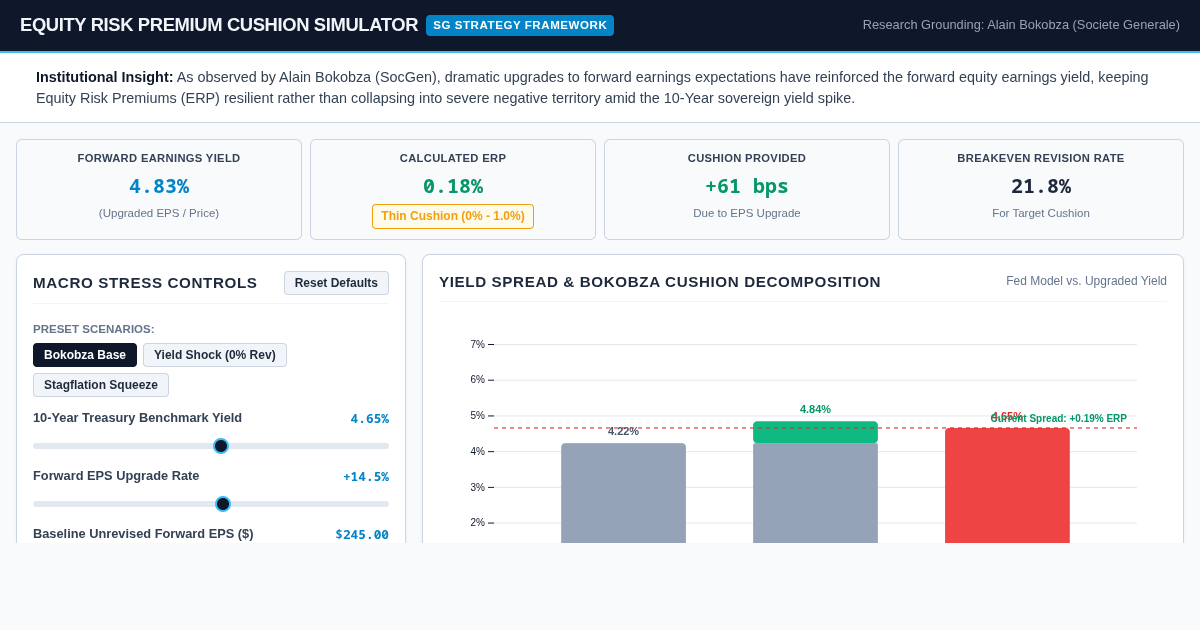Click the Cushion Provided card label
The height and width of the screenshot is (630, 1200).
tap(747, 158)
